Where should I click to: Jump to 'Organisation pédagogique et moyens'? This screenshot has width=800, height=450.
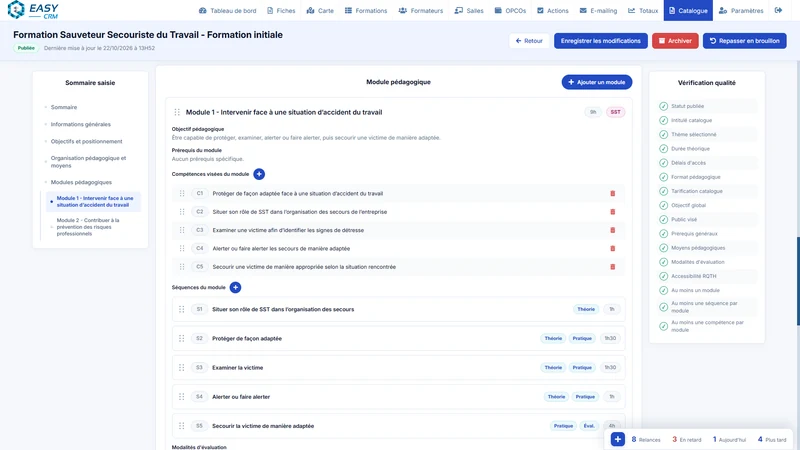tap(88, 162)
